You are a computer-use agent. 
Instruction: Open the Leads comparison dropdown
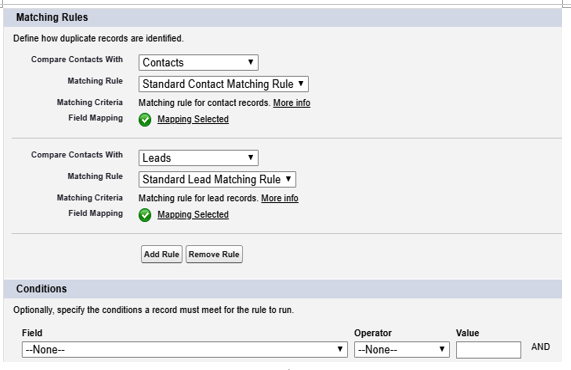(x=198, y=158)
